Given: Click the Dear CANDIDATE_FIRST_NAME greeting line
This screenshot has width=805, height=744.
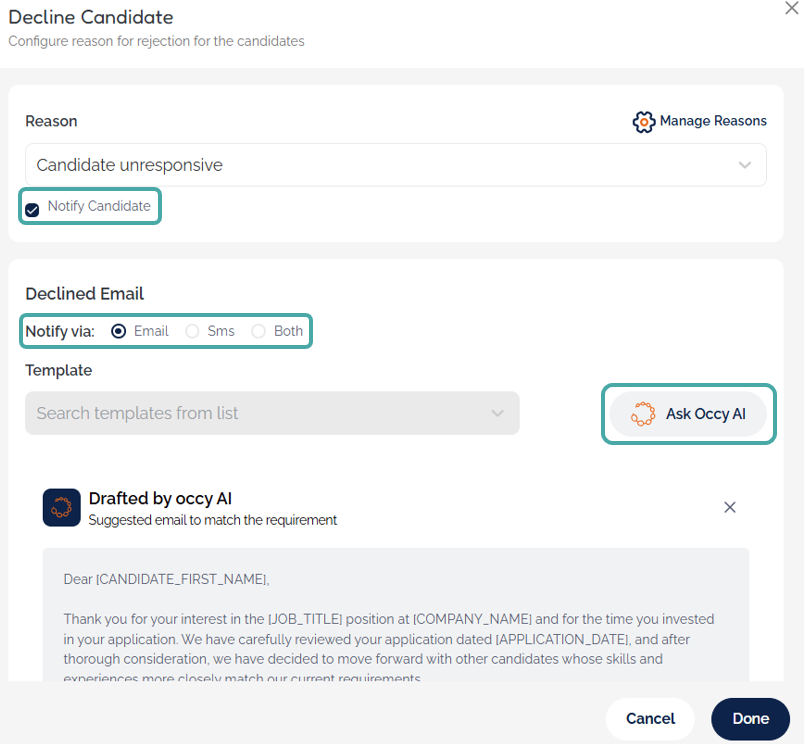Looking at the screenshot, I should 167,579.
